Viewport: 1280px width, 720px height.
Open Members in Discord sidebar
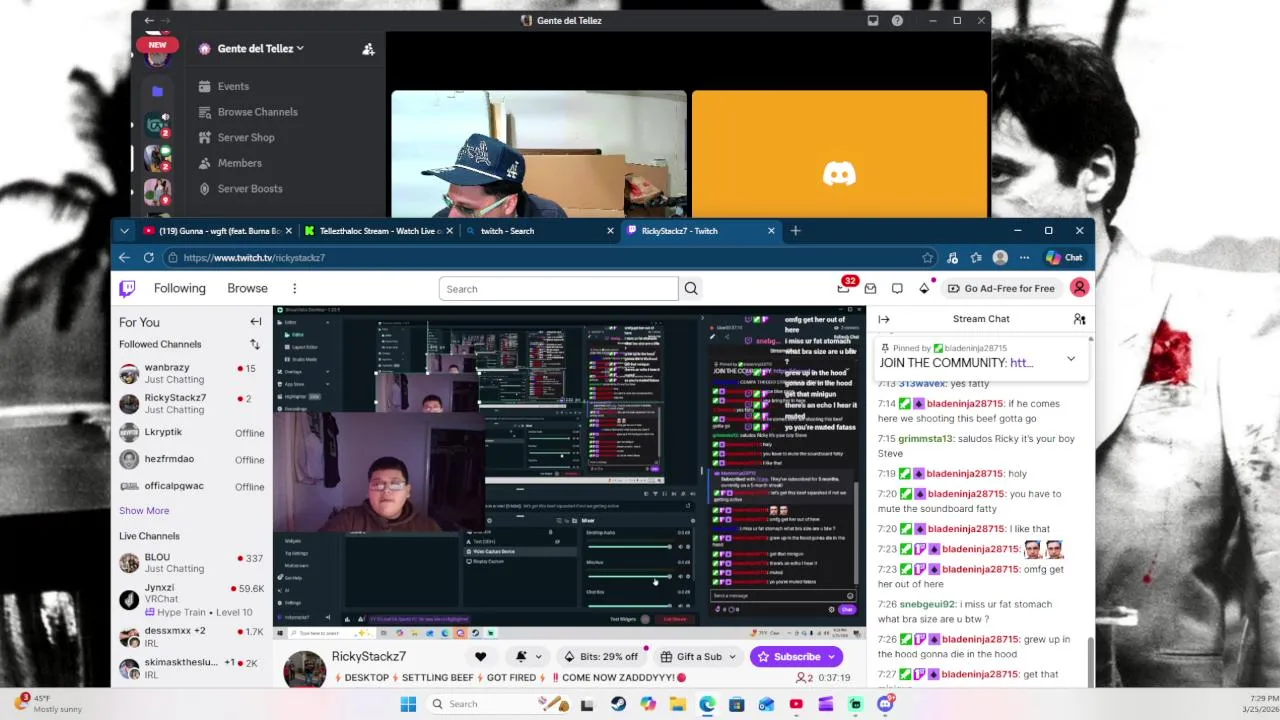coord(240,163)
